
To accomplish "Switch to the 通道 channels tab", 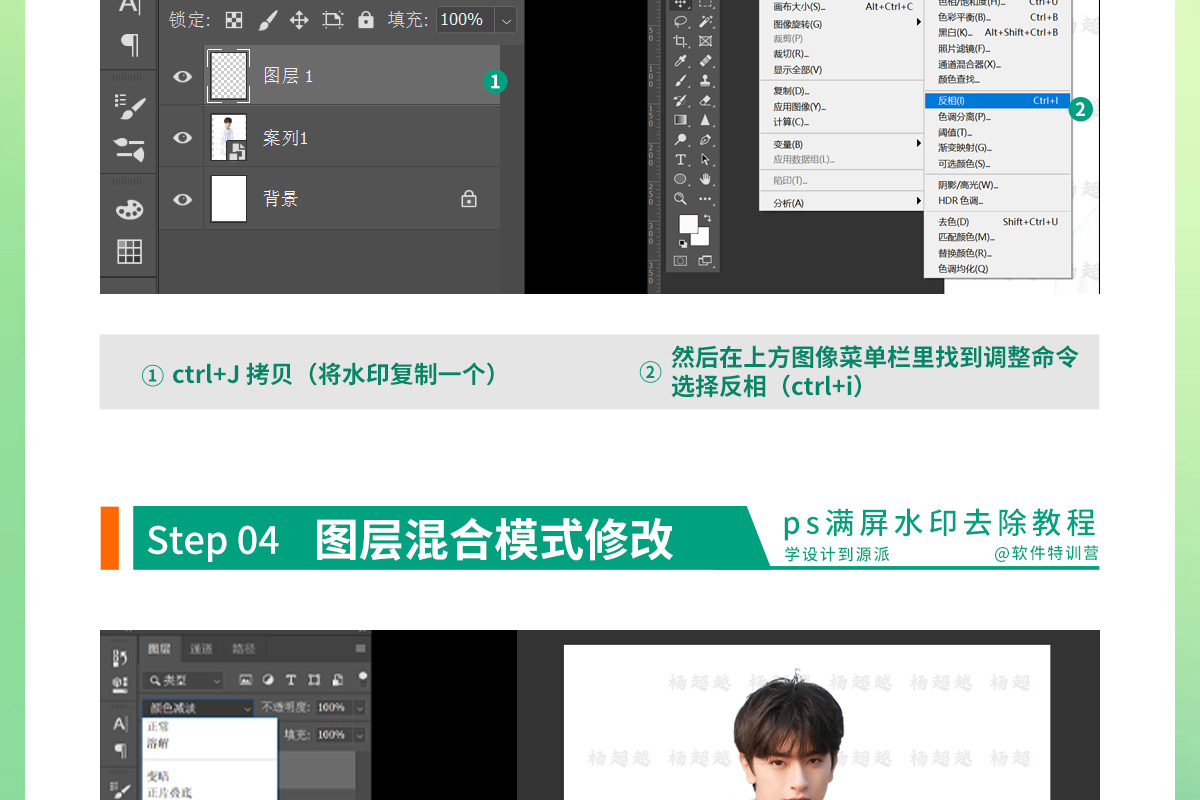I will (201, 648).
